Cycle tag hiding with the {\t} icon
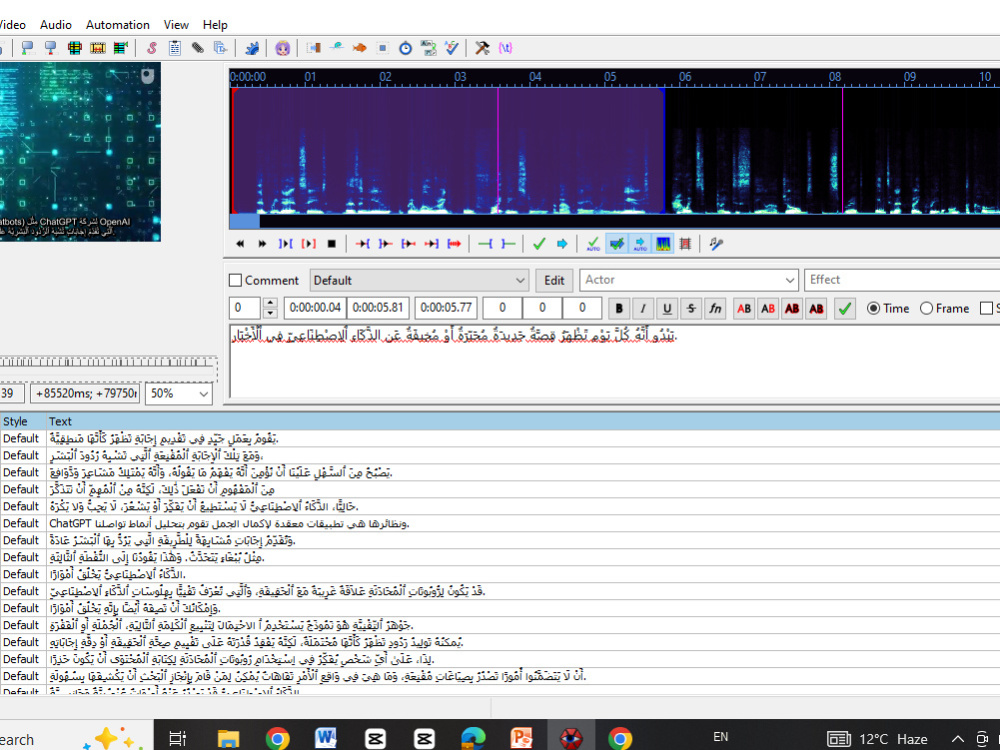Viewport: 1000px width, 750px height. pos(505,48)
